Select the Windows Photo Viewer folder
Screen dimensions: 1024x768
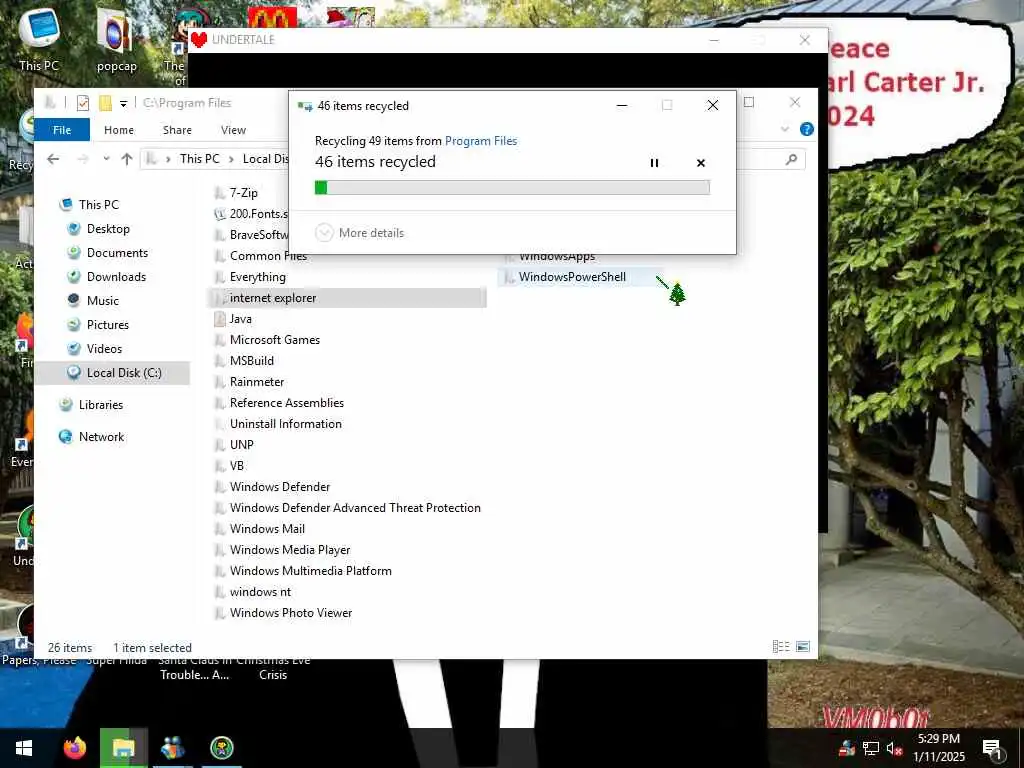coord(291,613)
